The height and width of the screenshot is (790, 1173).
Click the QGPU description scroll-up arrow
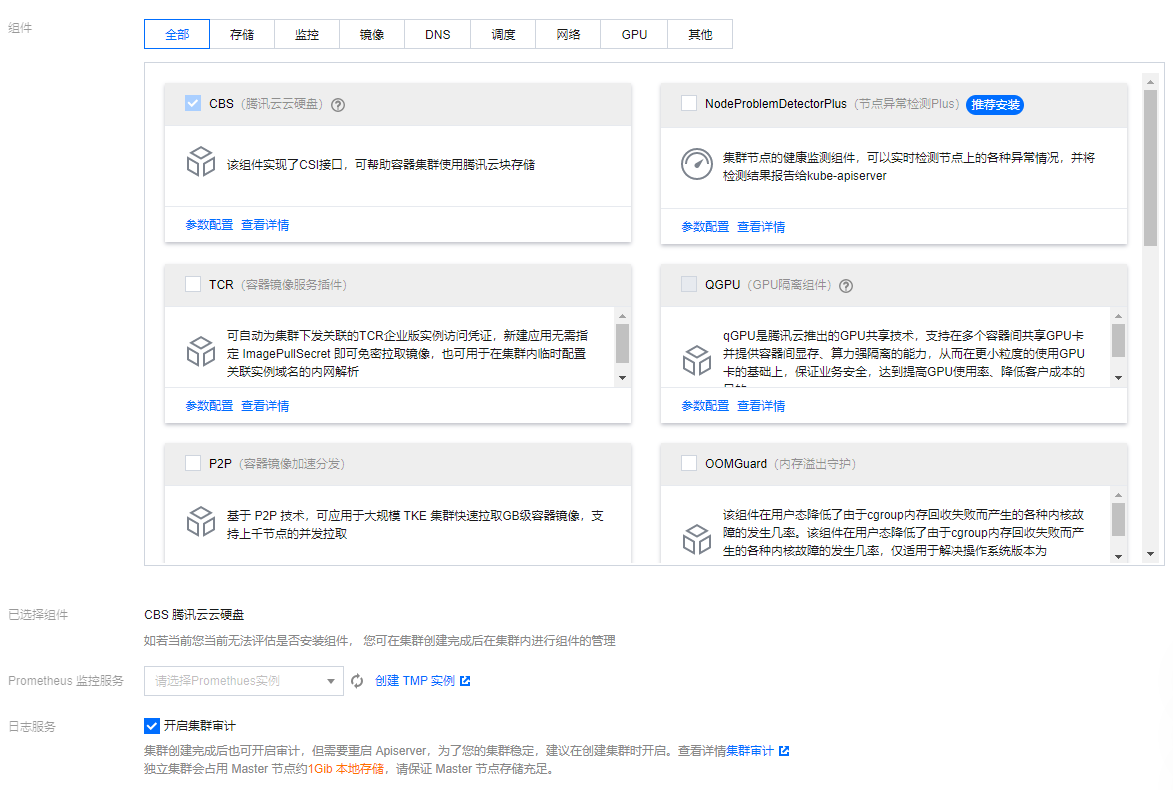1118,316
